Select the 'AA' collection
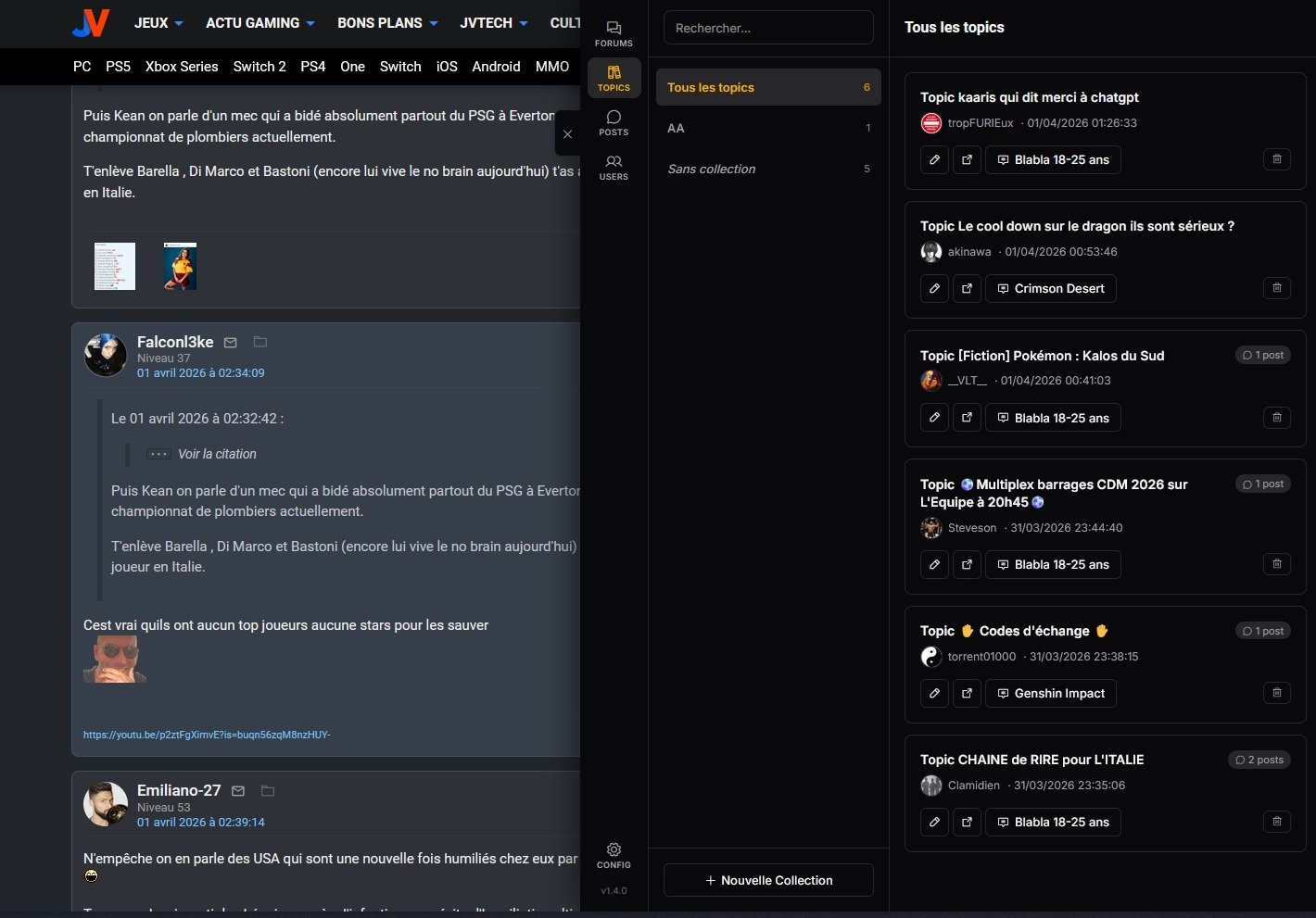The height and width of the screenshot is (918, 1316). coord(768,128)
